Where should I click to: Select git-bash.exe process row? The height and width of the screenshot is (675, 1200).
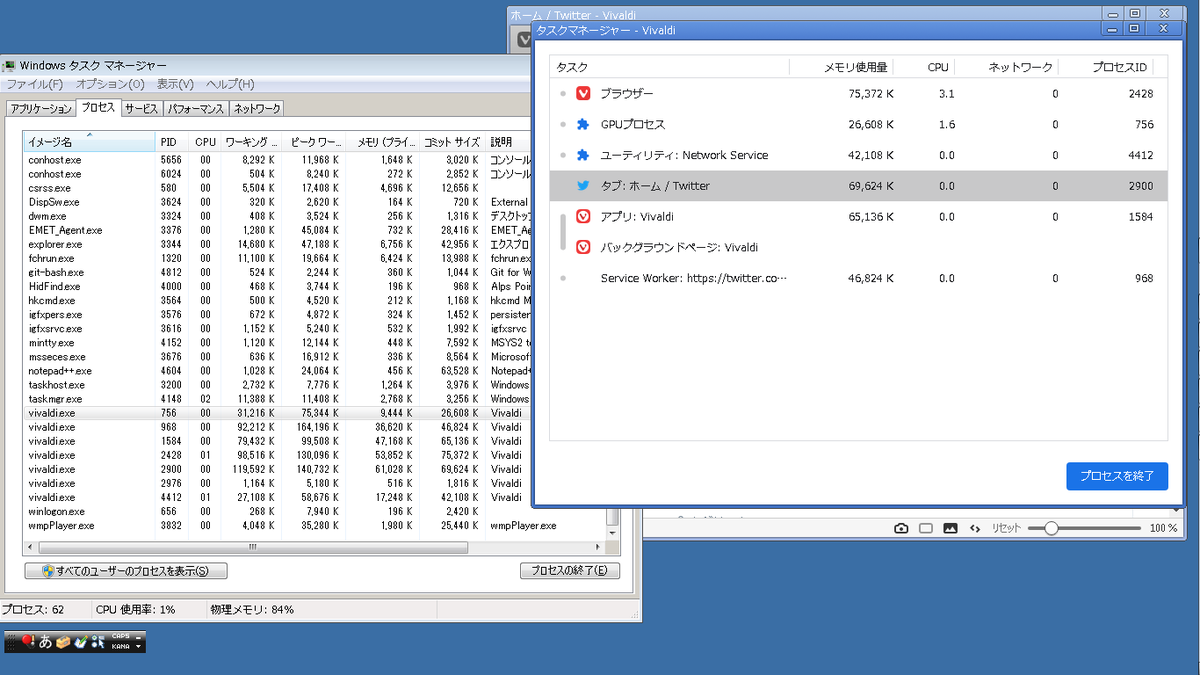pyautogui.click(x=277, y=272)
